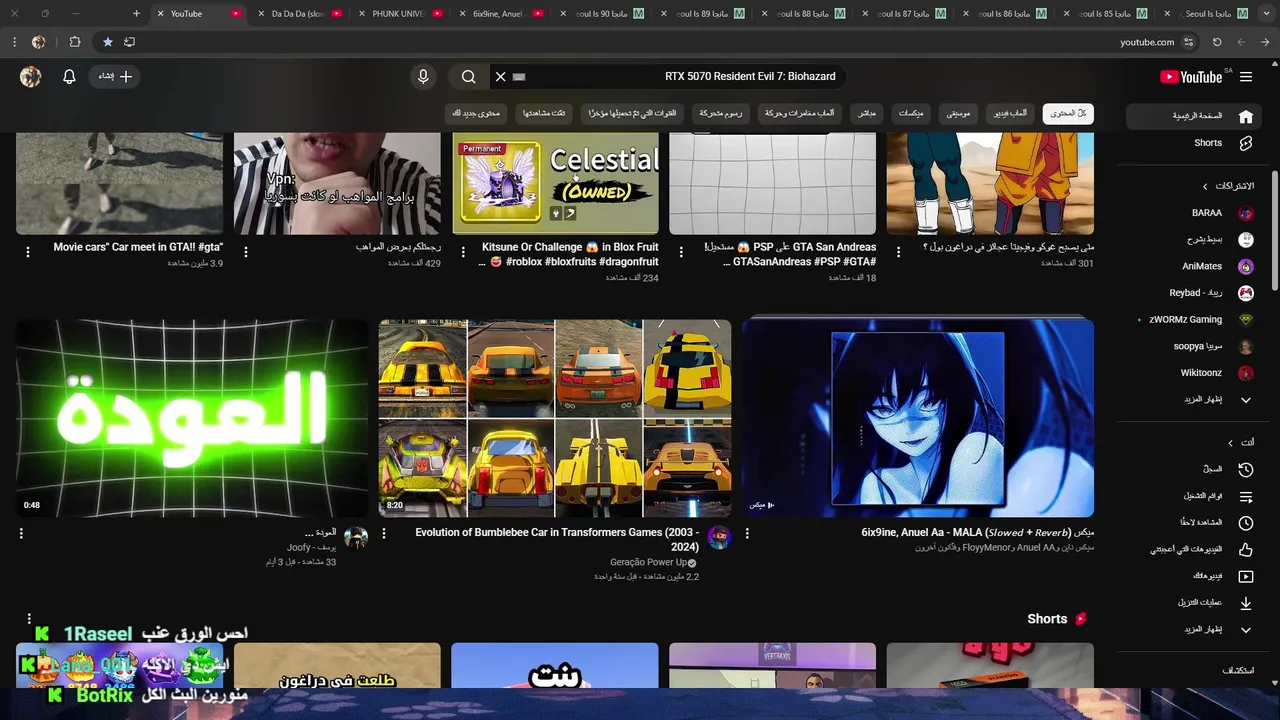
Task: Click the YouTube logo
Action: (1191, 77)
